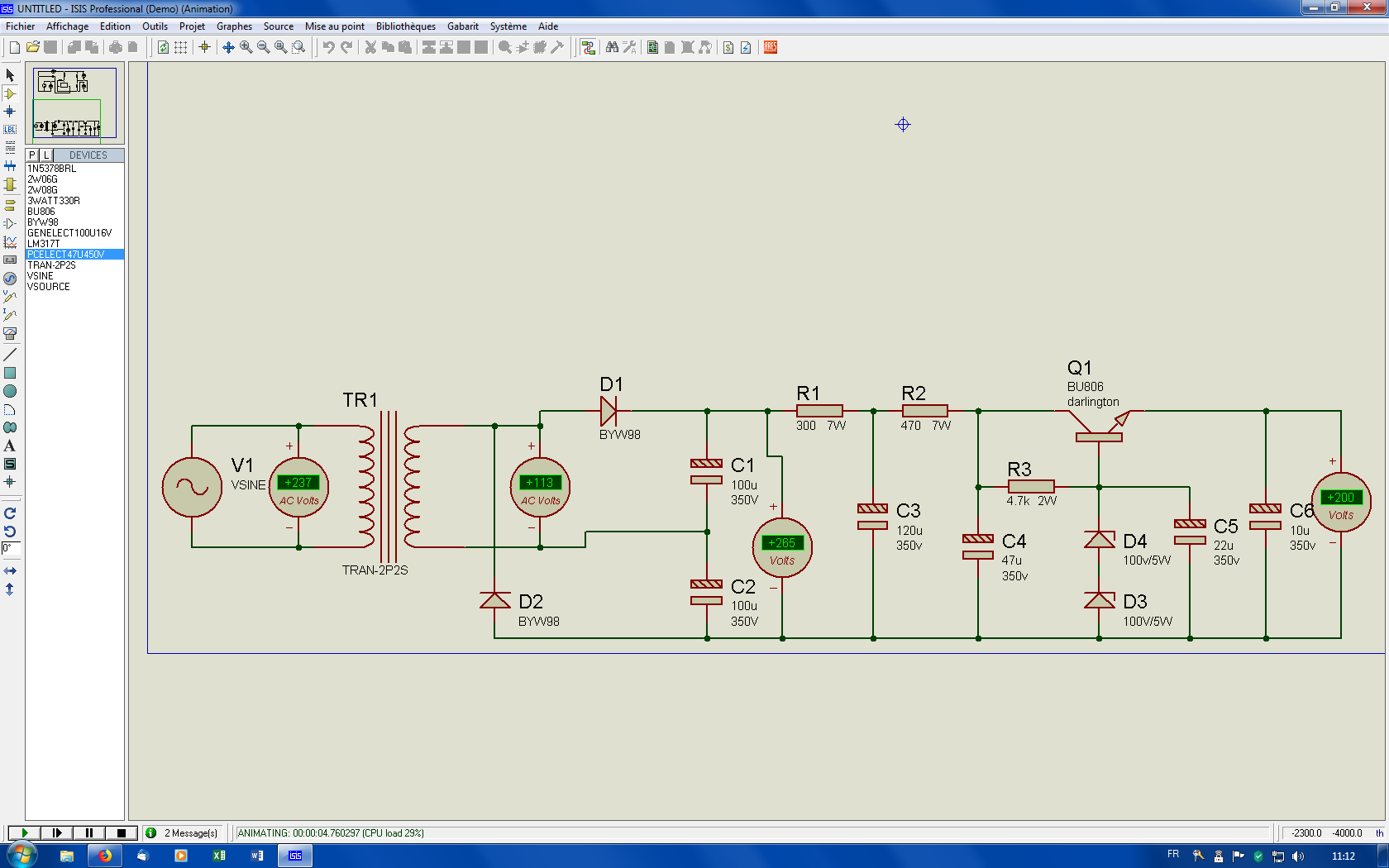Activate the Component Mode tool
1389x868 pixels.
pyautogui.click(x=10, y=93)
